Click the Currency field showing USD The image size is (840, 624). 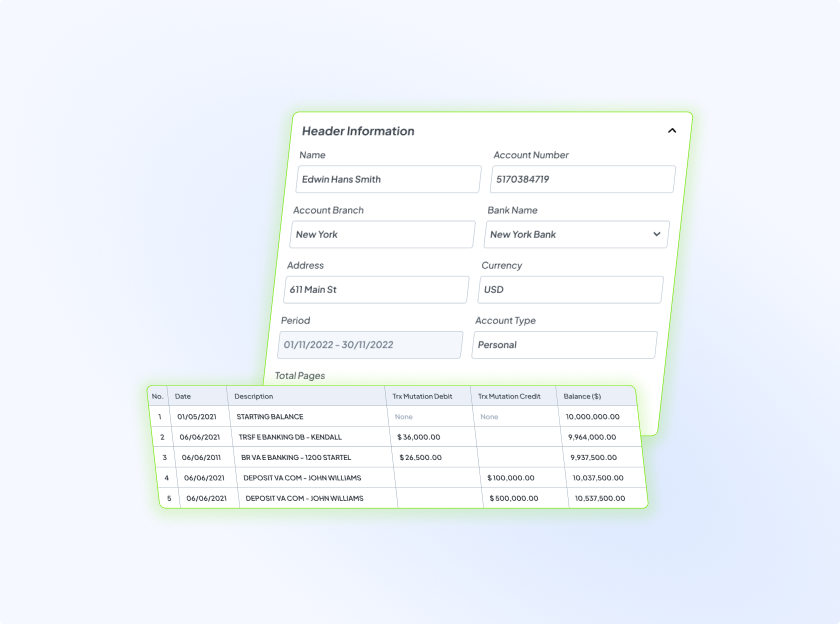tap(570, 290)
